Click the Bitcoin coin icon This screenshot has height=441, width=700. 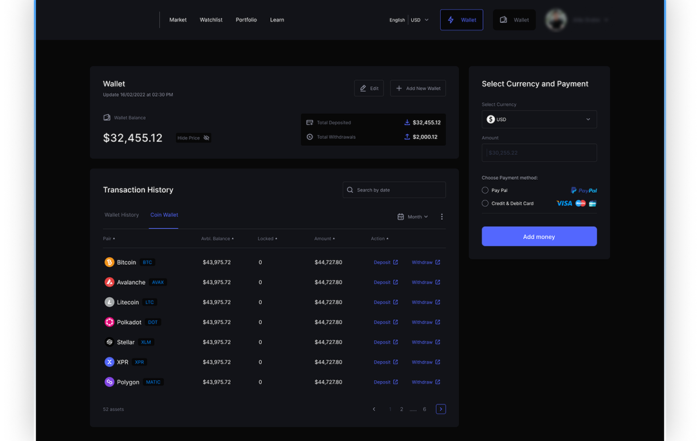pyautogui.click(x=109, y=262)
